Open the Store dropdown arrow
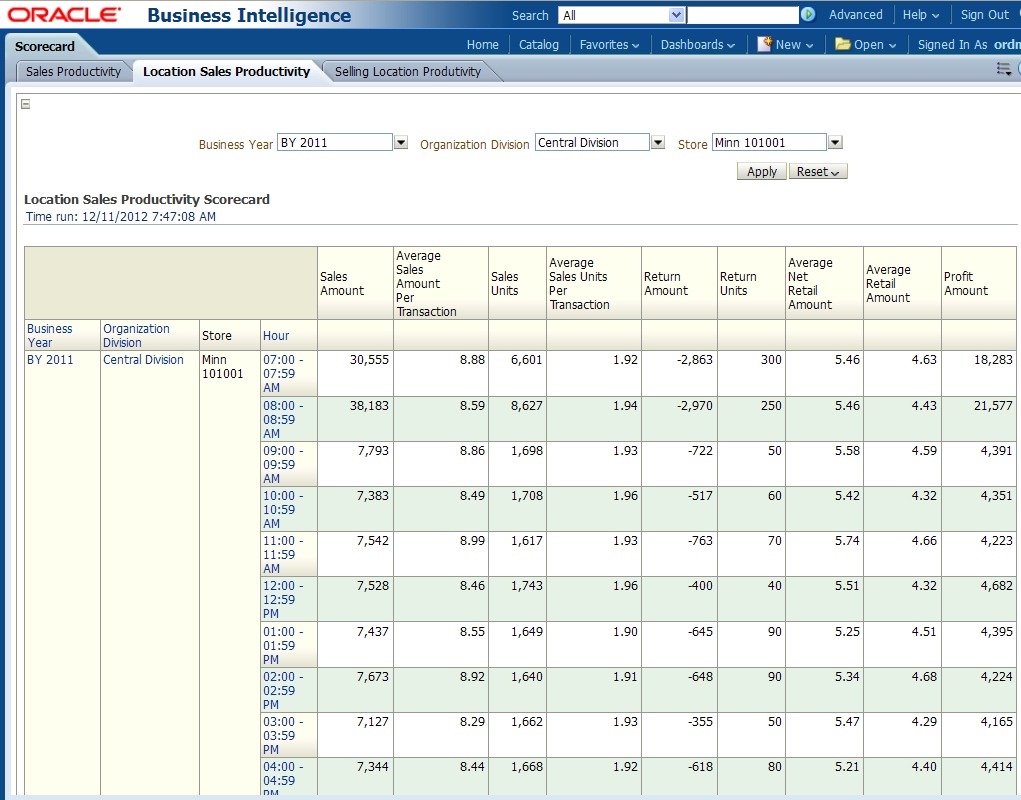This screenshot has width=1021, height=800. tap(835, 143)
